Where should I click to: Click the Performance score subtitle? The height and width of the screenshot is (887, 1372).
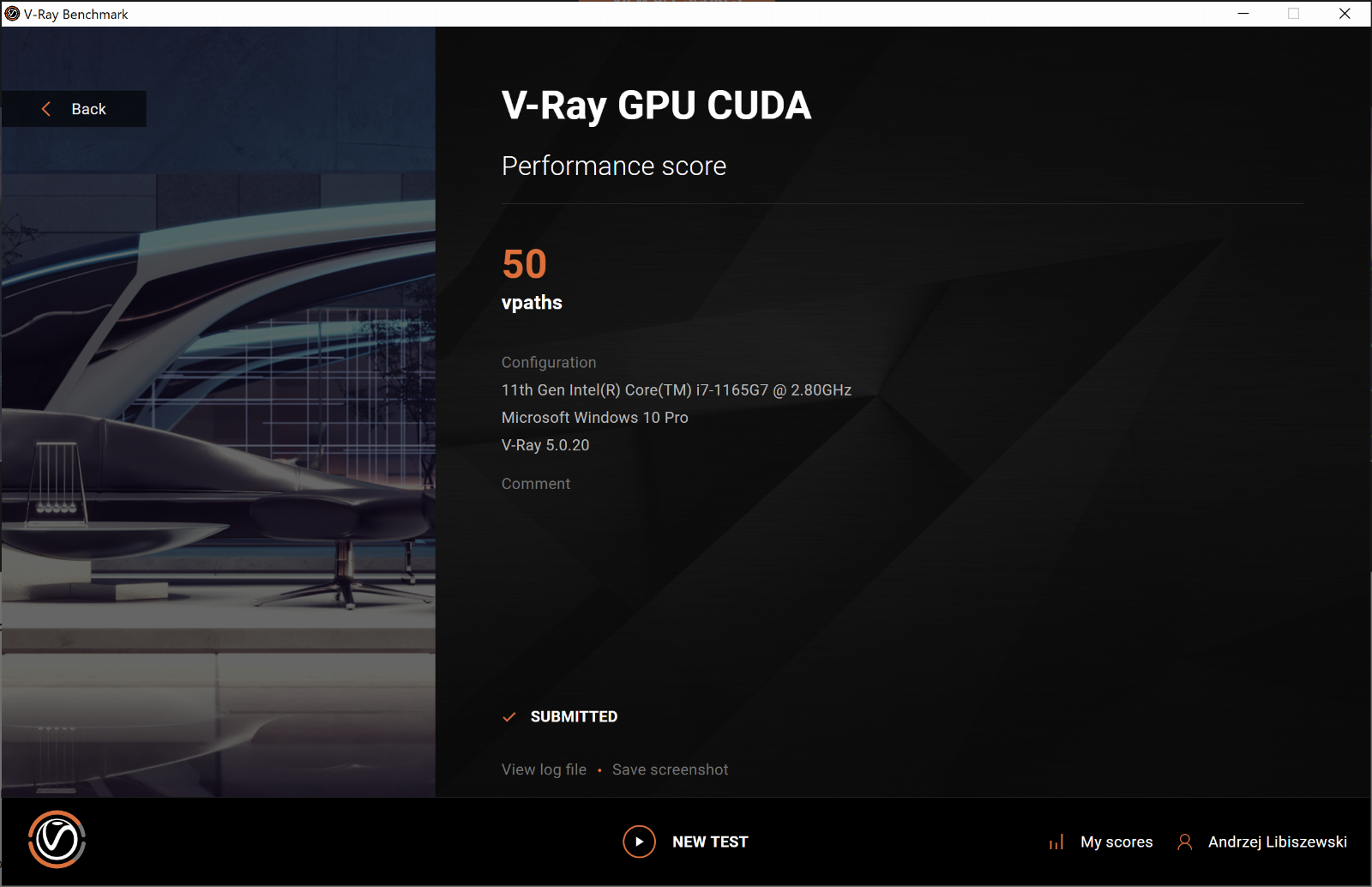coord(614,166)
